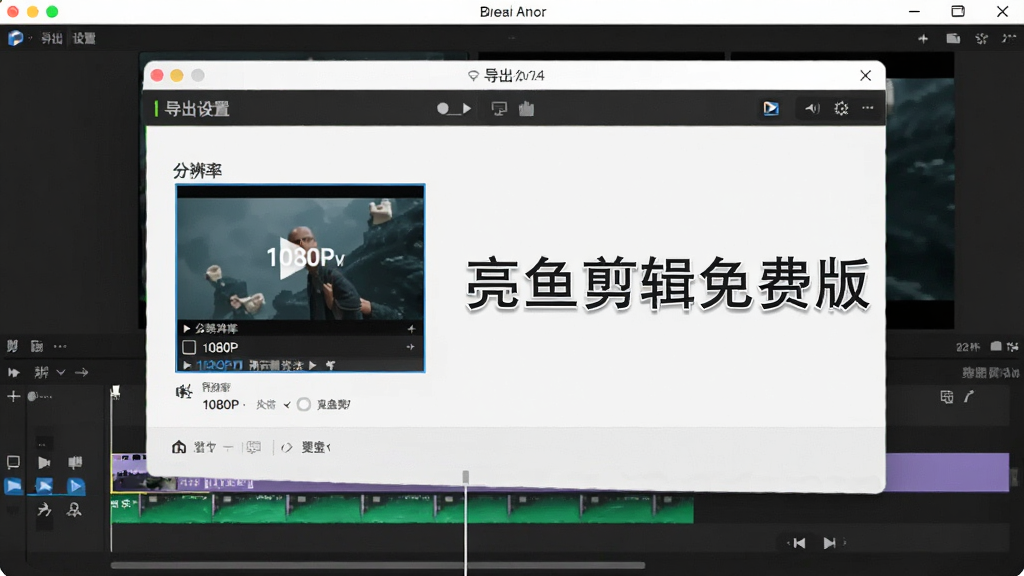Select the green audio clip on the timeline
This screenshot has height=576, width=1024.
click(x=402, y=509)
